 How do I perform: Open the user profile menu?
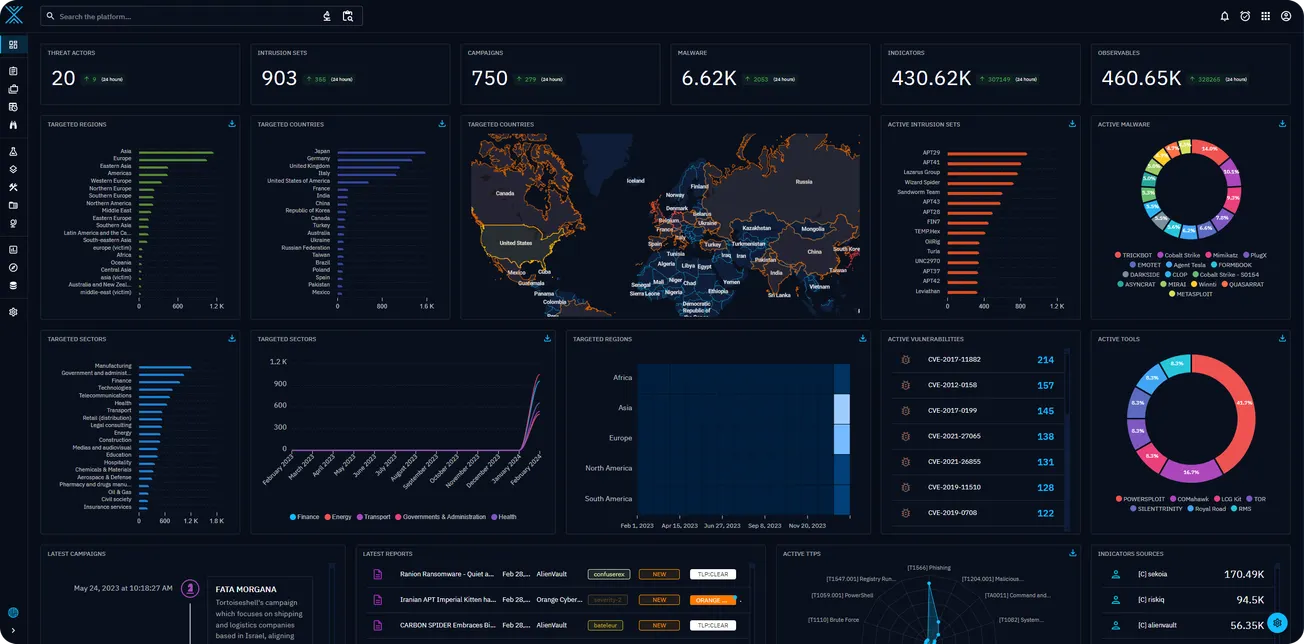(x=1286, y=16)
